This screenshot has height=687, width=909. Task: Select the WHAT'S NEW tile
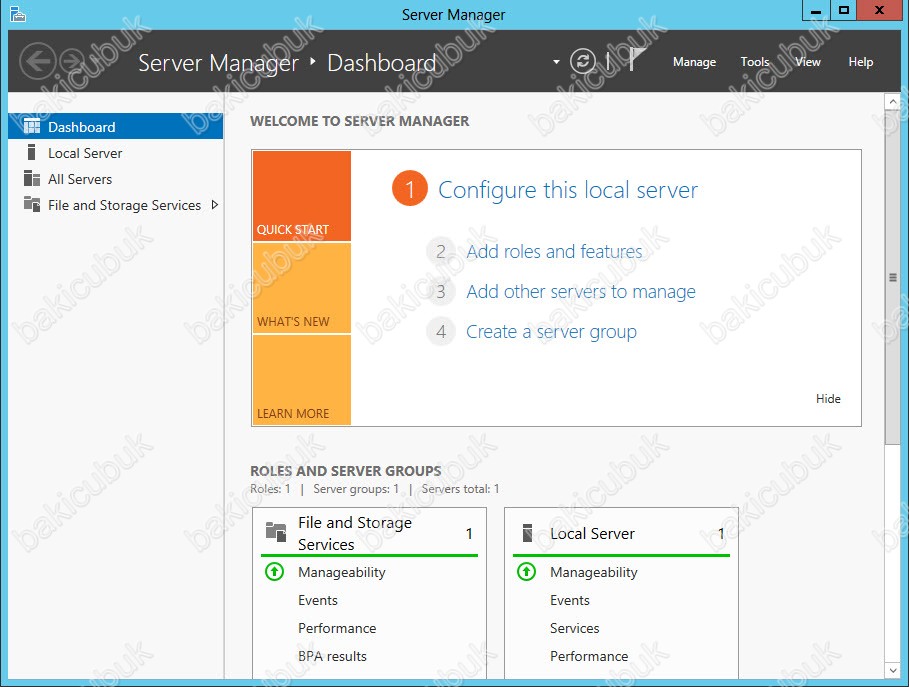tap(301, 288)
